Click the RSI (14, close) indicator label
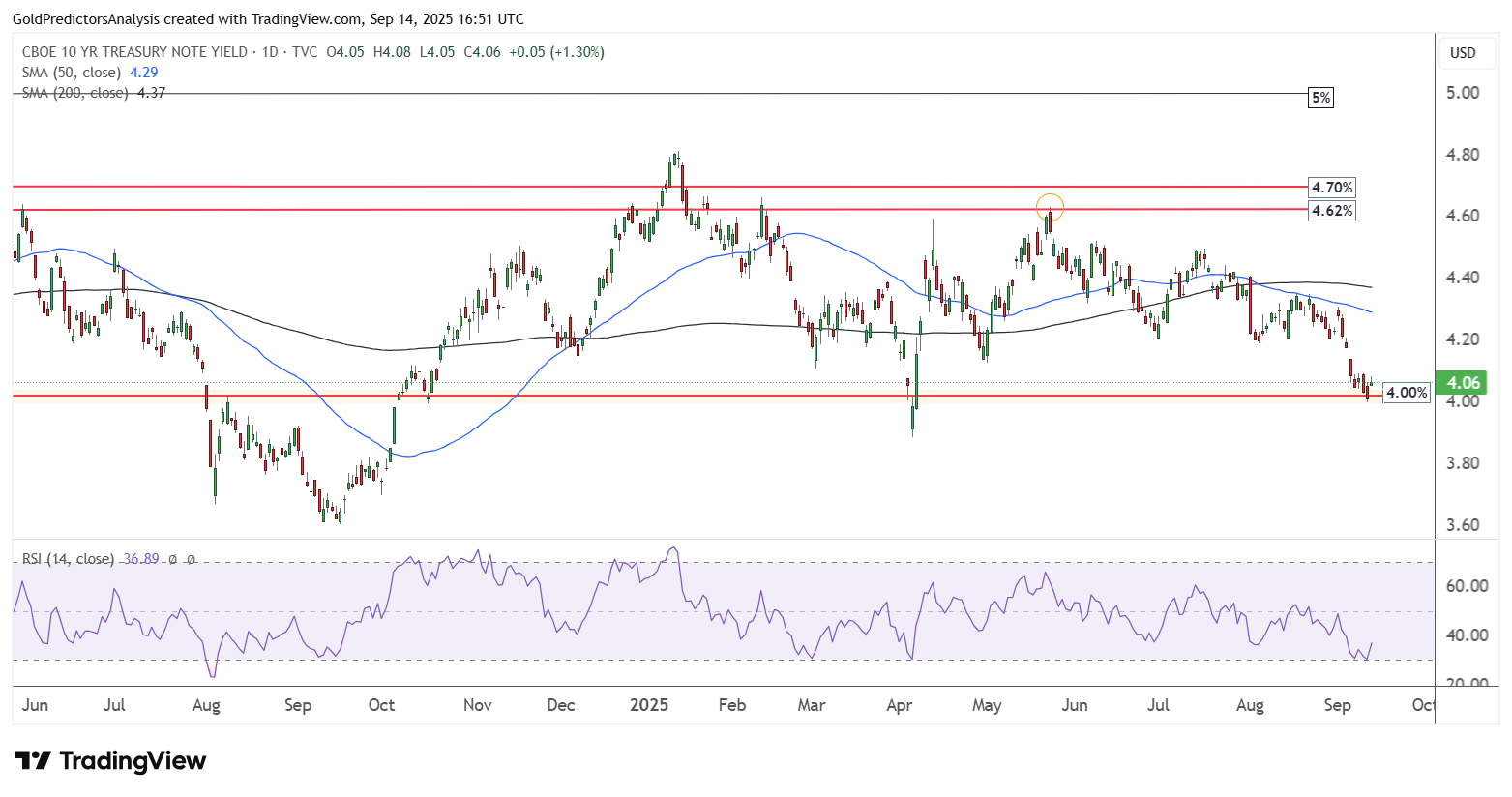Viewport: 1512px width, 797px height. click(68, 559)
